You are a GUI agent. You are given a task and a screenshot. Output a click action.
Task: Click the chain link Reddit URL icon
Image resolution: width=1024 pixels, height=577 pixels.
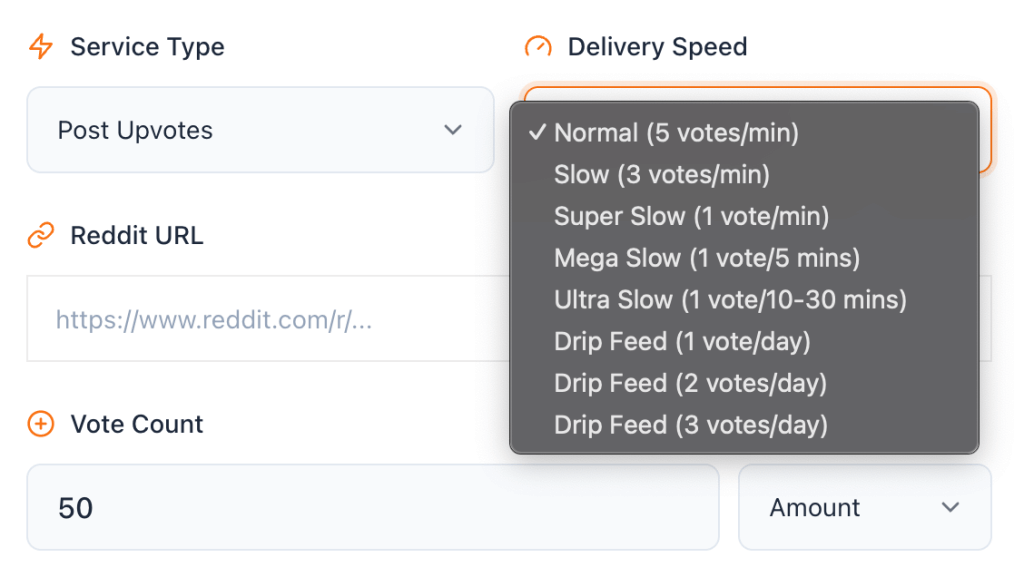tap(39, 235)
